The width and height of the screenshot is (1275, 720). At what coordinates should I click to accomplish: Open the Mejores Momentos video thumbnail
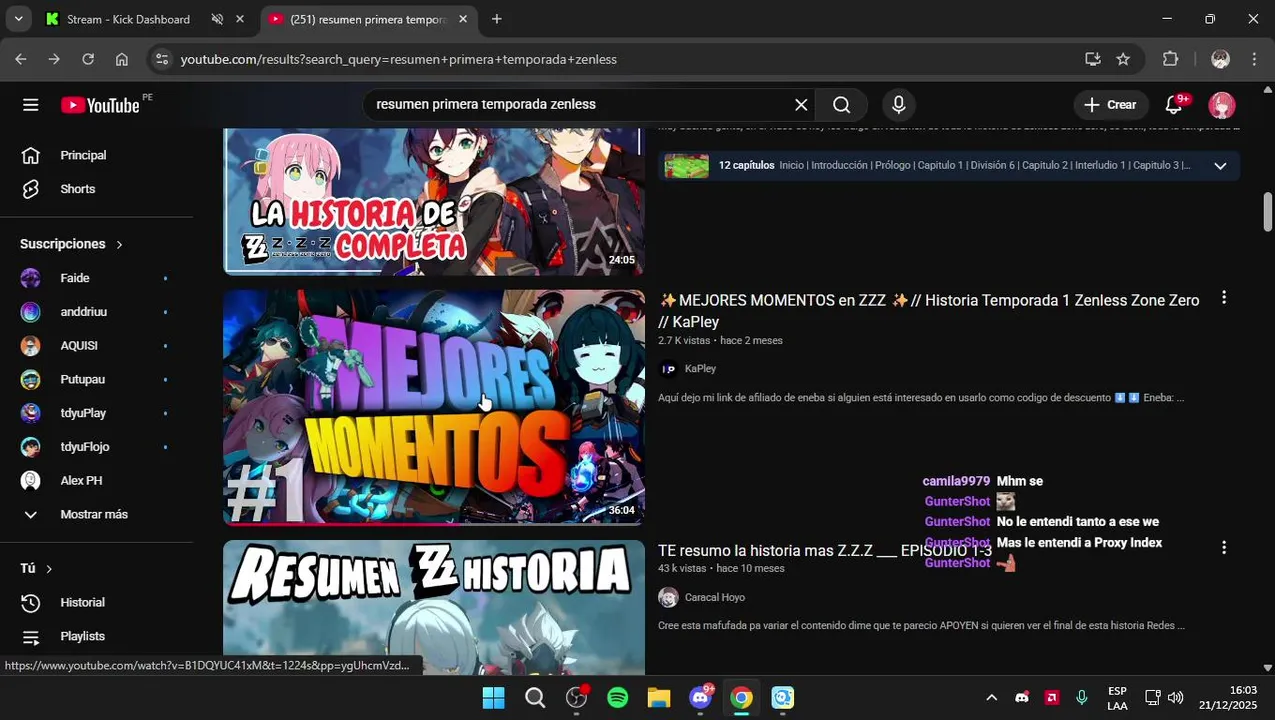[434, 408]
